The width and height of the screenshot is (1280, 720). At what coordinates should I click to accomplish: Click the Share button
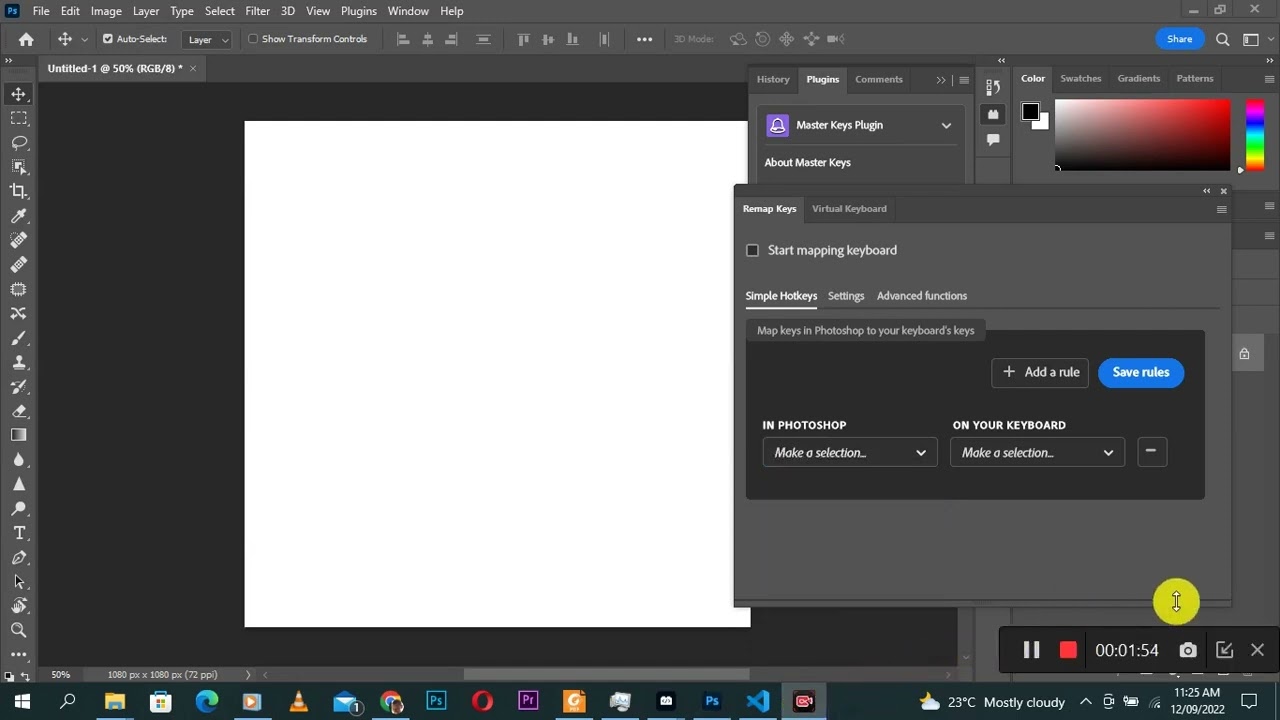(x=1179, y=39)
